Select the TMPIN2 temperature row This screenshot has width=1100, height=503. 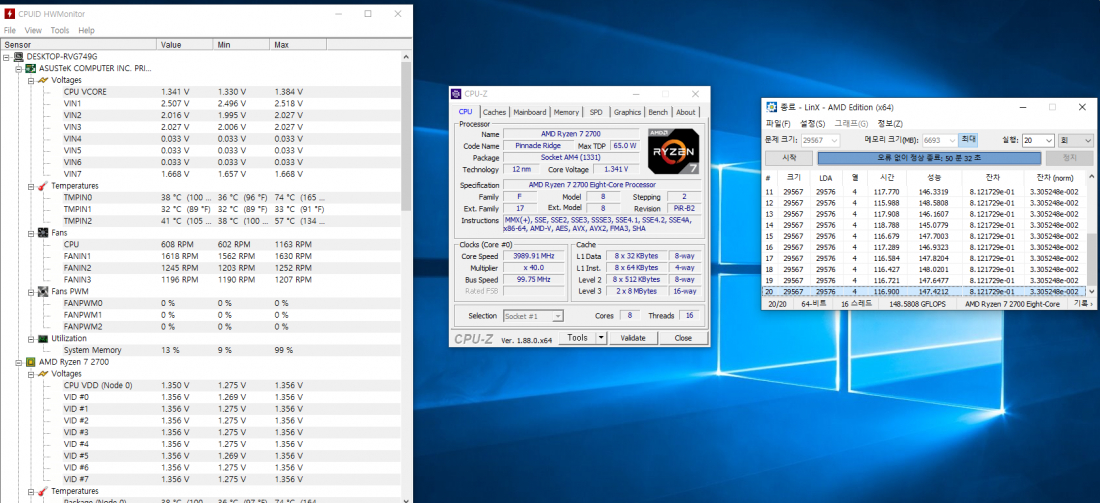pos(200,220)
